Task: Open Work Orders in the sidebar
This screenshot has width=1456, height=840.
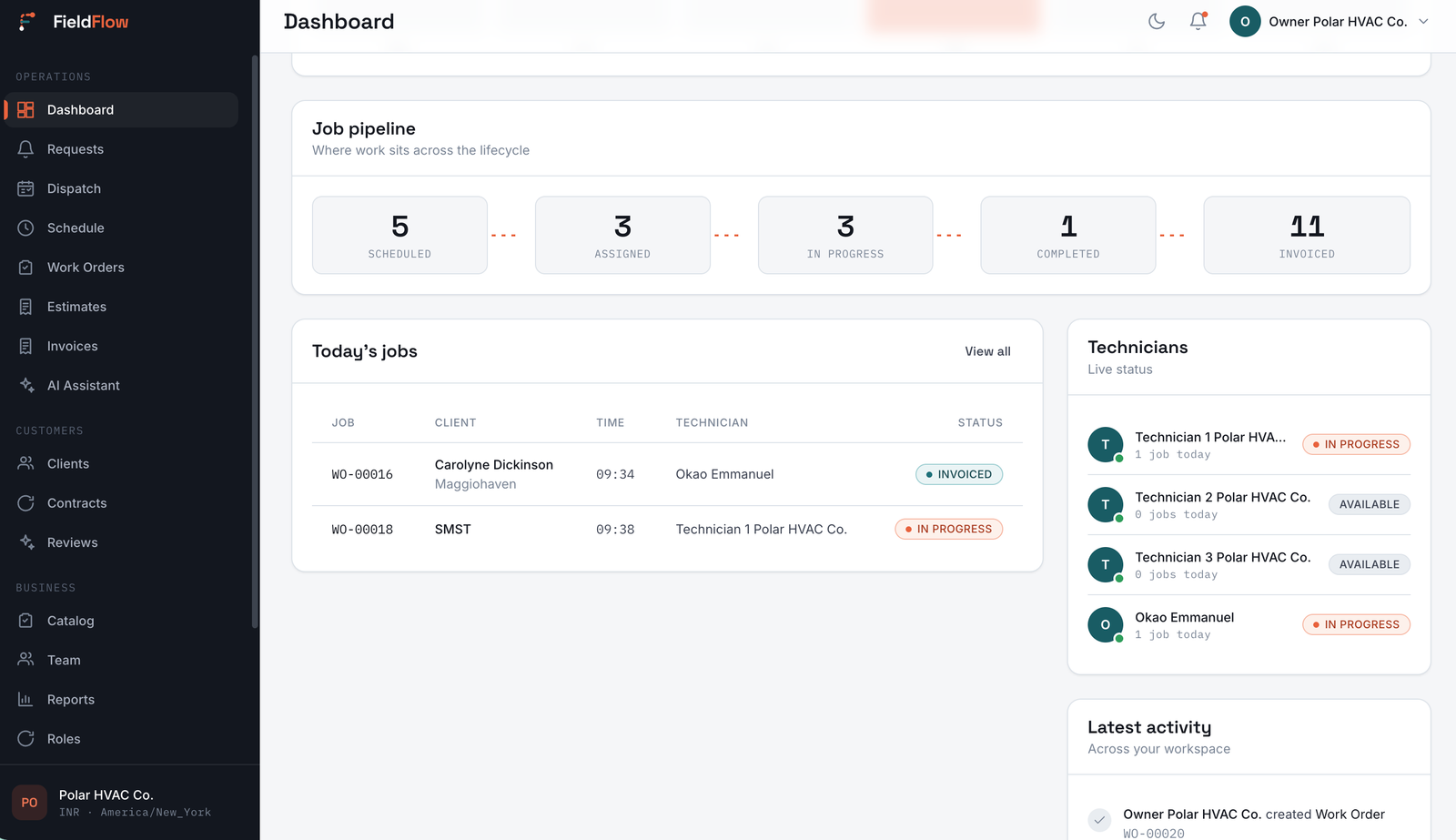Action: tap(121, 268)
